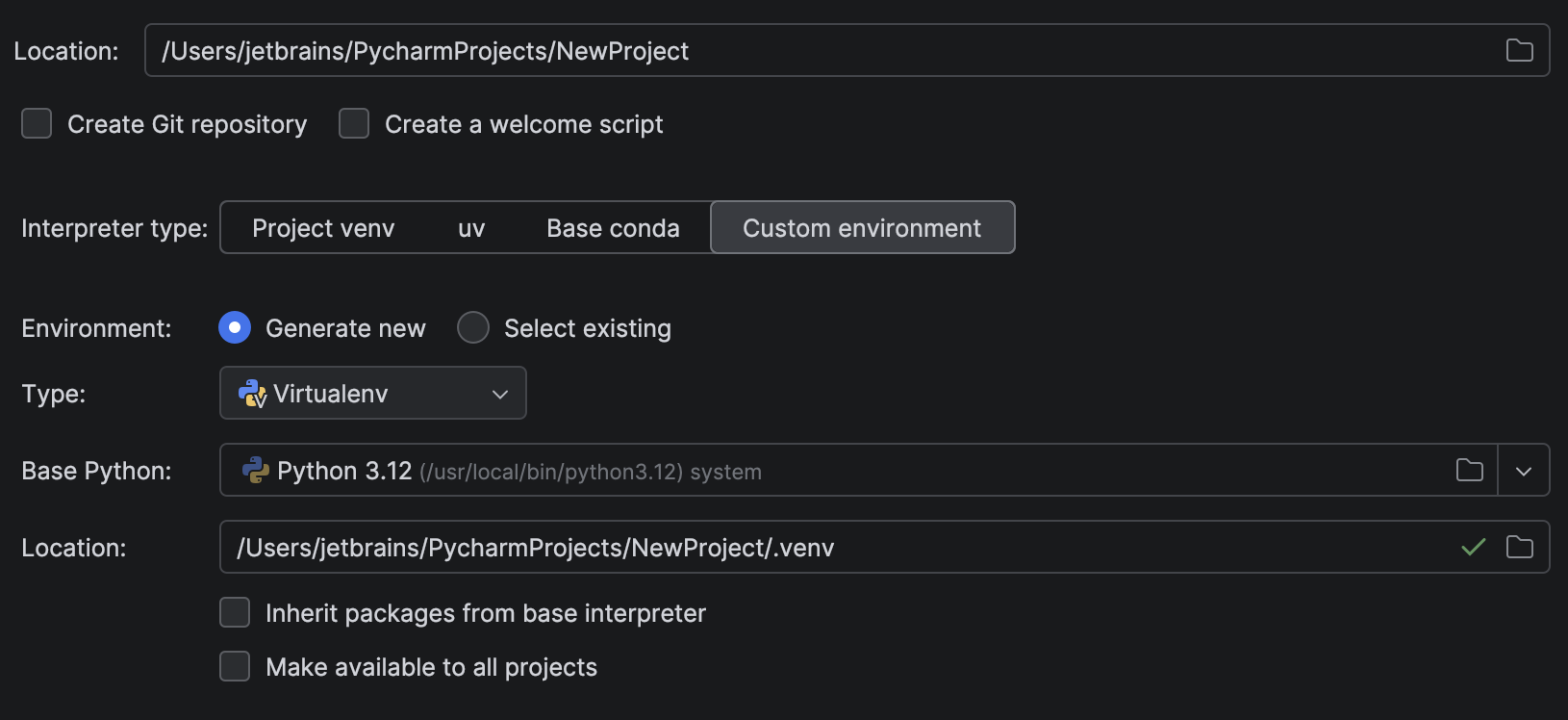Expand the Base Python interpreter list
This screenshot has height=720, width=1568.
1525,470
